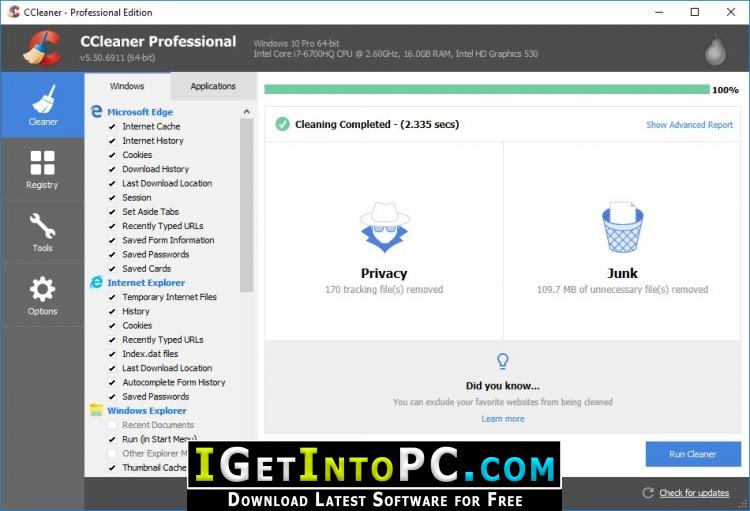Select the Microsoft Edge category heading
Image resolution: width=750 pixels, height=511 pixels.
(x=140, y=112)
